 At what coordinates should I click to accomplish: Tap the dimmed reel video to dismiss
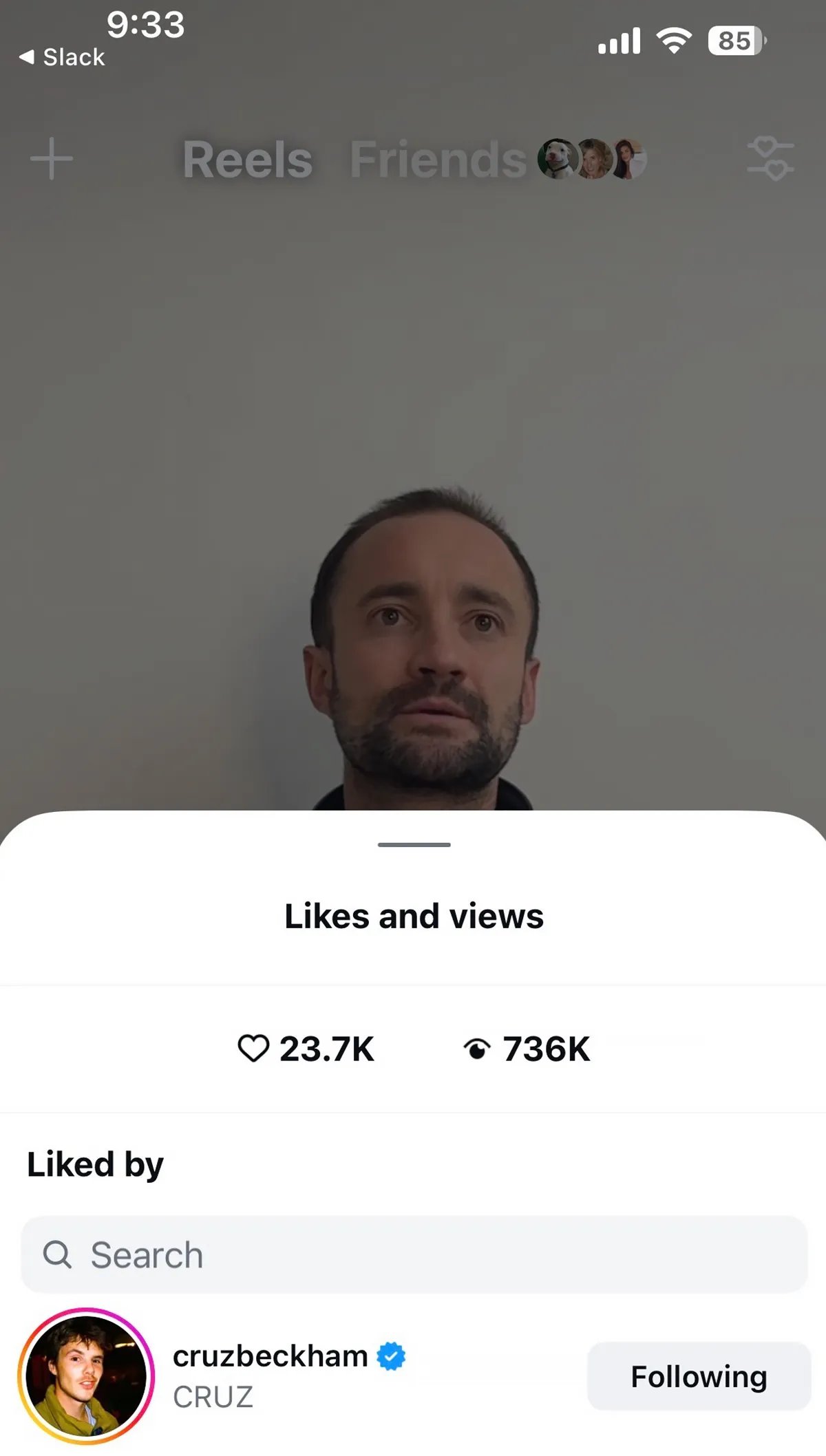(x=413, y=482)
